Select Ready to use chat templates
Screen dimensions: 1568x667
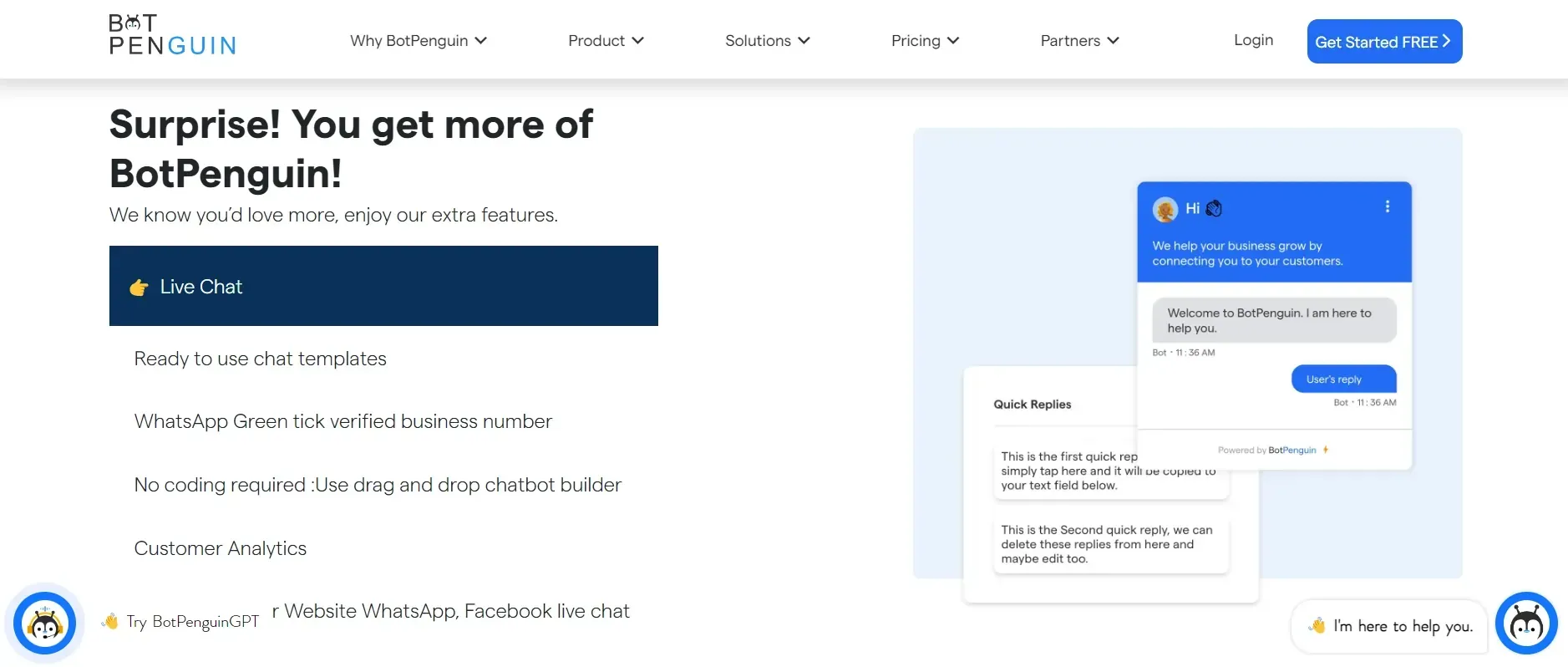(260, 359)
